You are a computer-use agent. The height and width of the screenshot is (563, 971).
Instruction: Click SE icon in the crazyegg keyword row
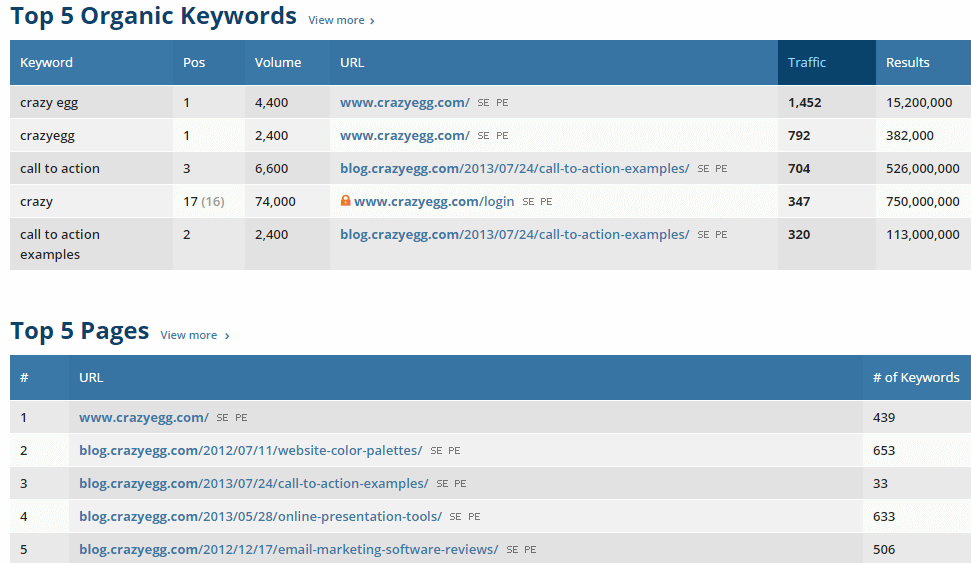click(483, 136)
